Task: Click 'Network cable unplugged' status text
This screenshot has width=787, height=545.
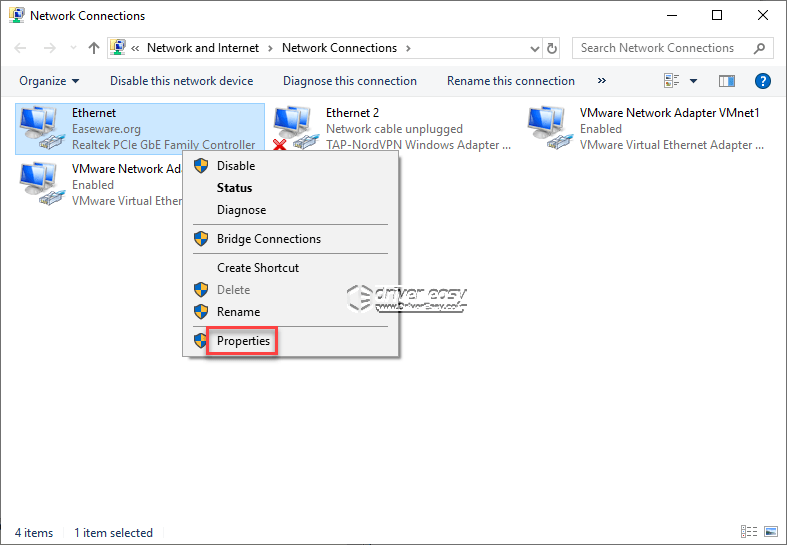Action: pos(395,129)
